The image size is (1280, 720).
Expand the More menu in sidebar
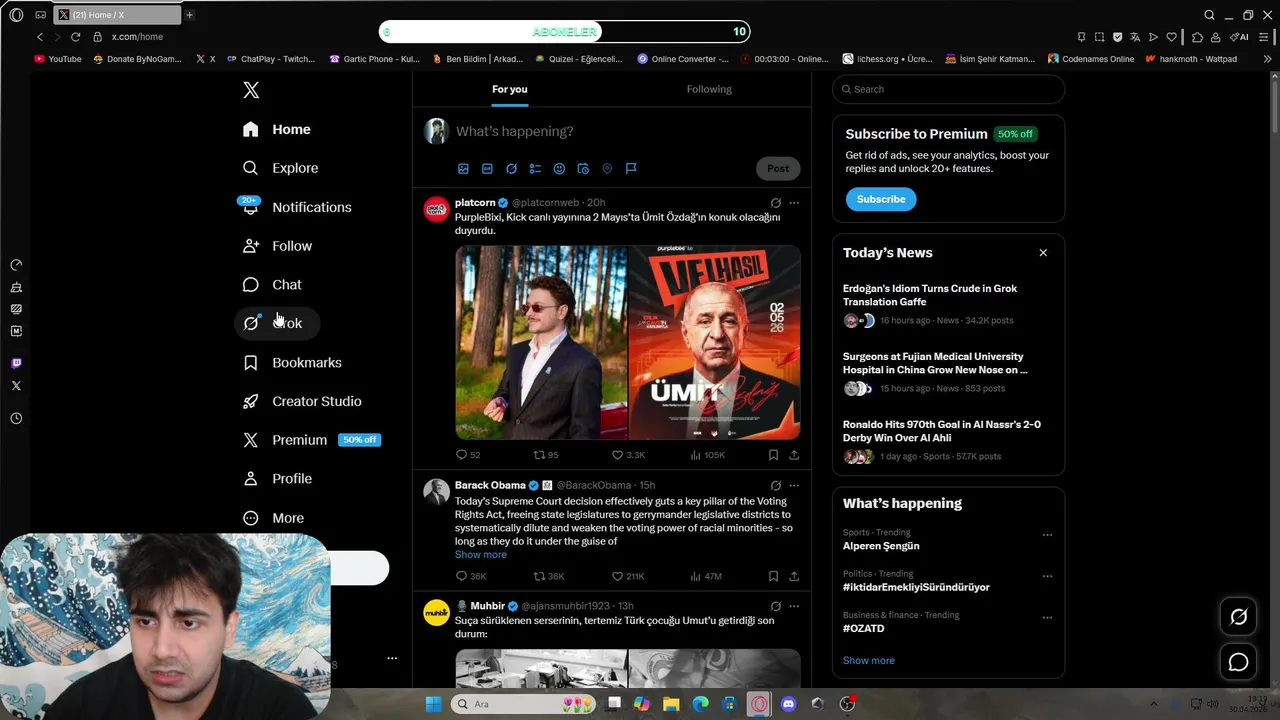point(274,518)
